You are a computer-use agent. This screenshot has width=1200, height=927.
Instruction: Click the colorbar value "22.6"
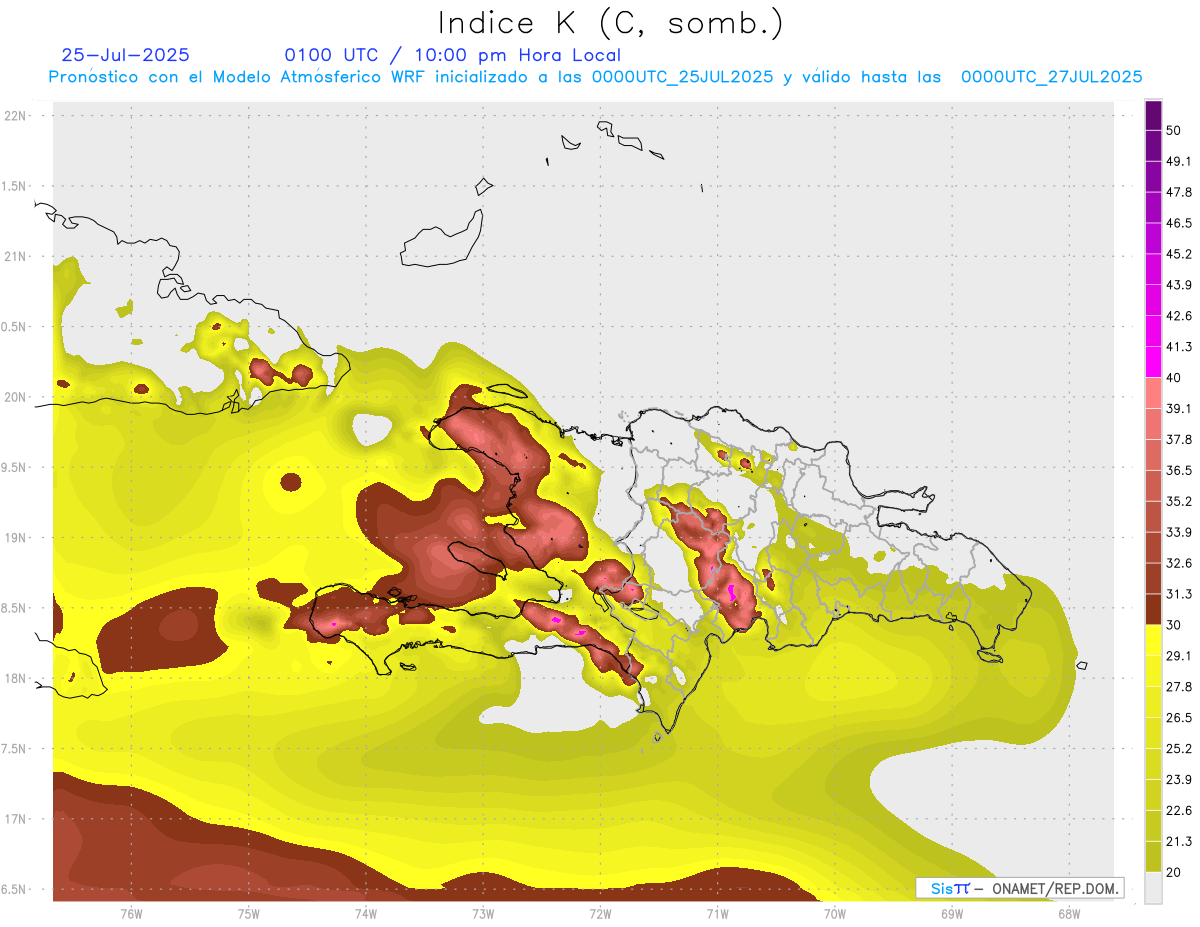tap(1179, 810)
